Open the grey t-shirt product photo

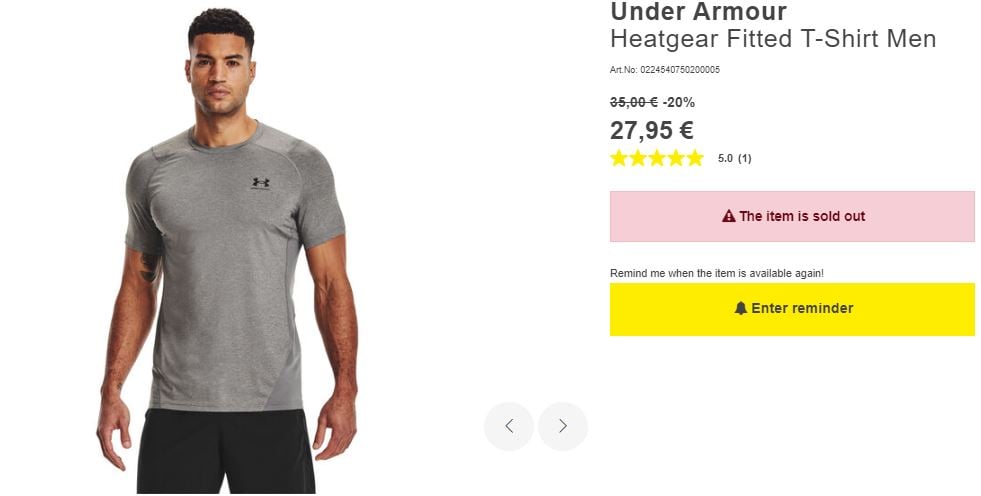click(x=227, y=250)
